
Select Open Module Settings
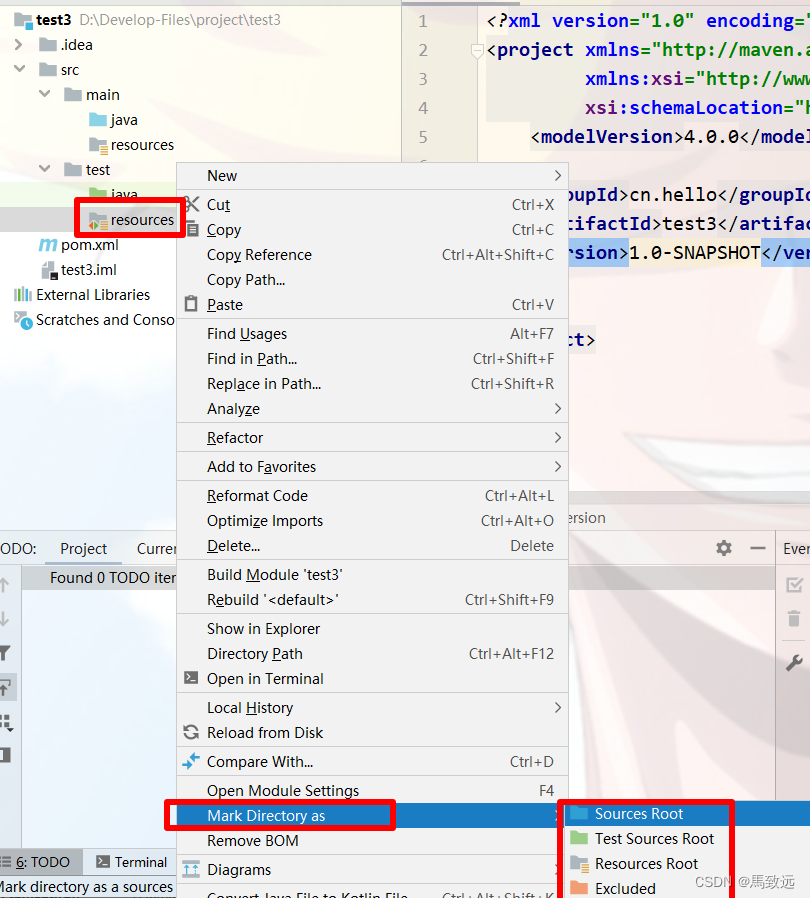point(372,791)
